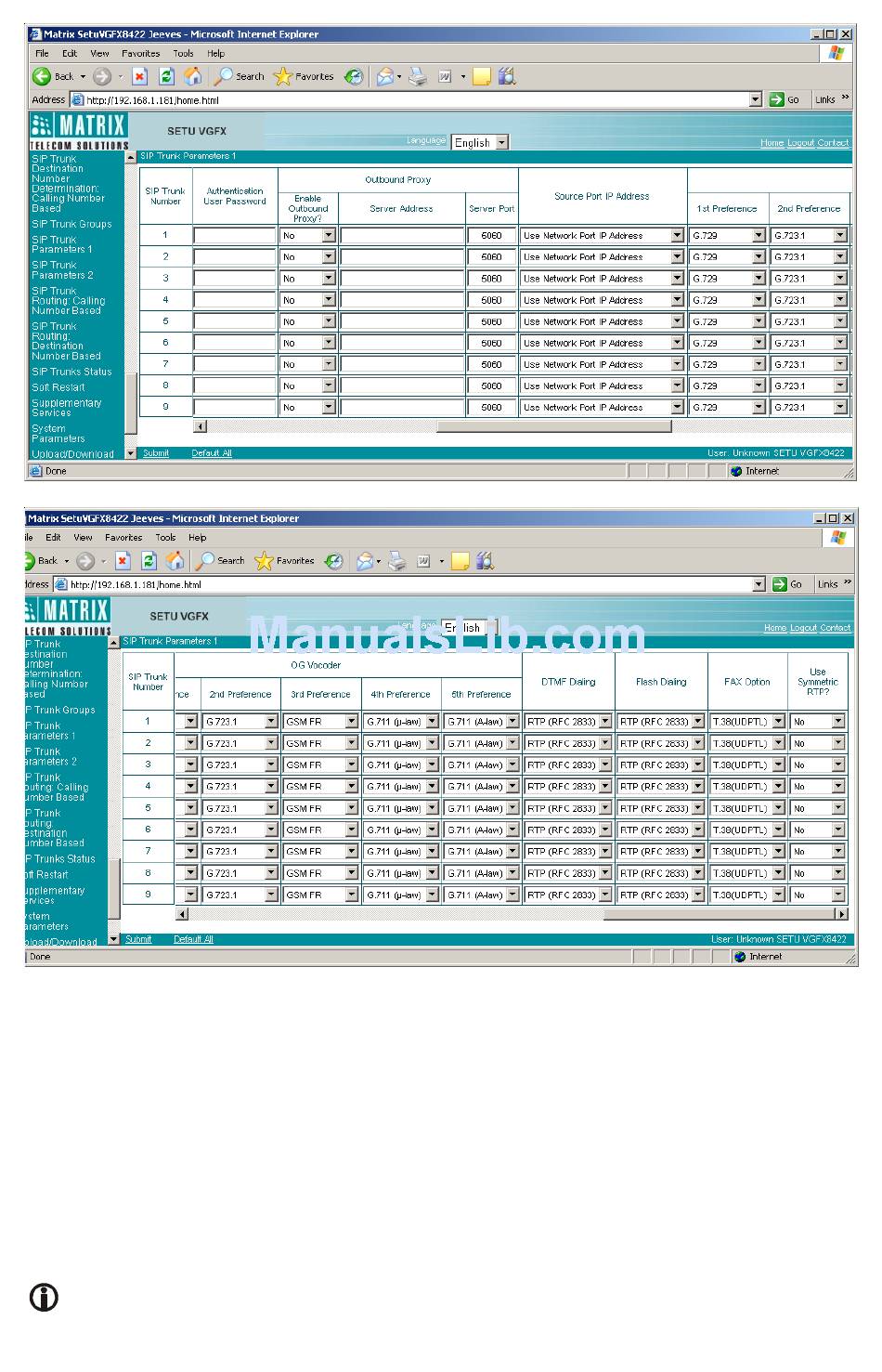Open Search from the lower window toolbar
Image resolution: width=882 pixels, height=1372 pixels.
220,561
